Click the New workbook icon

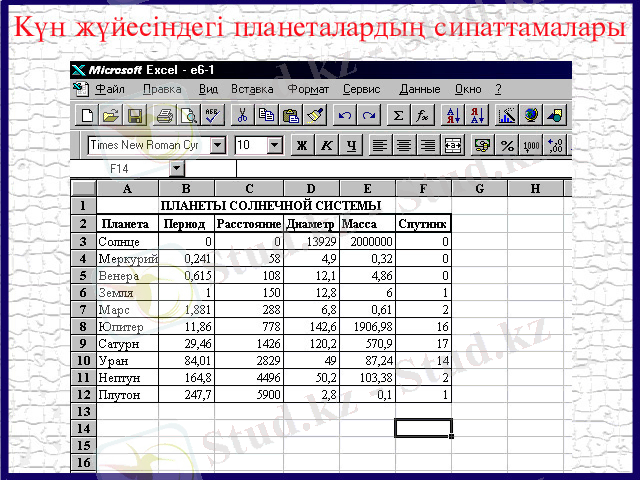click(x=87, y=115)
